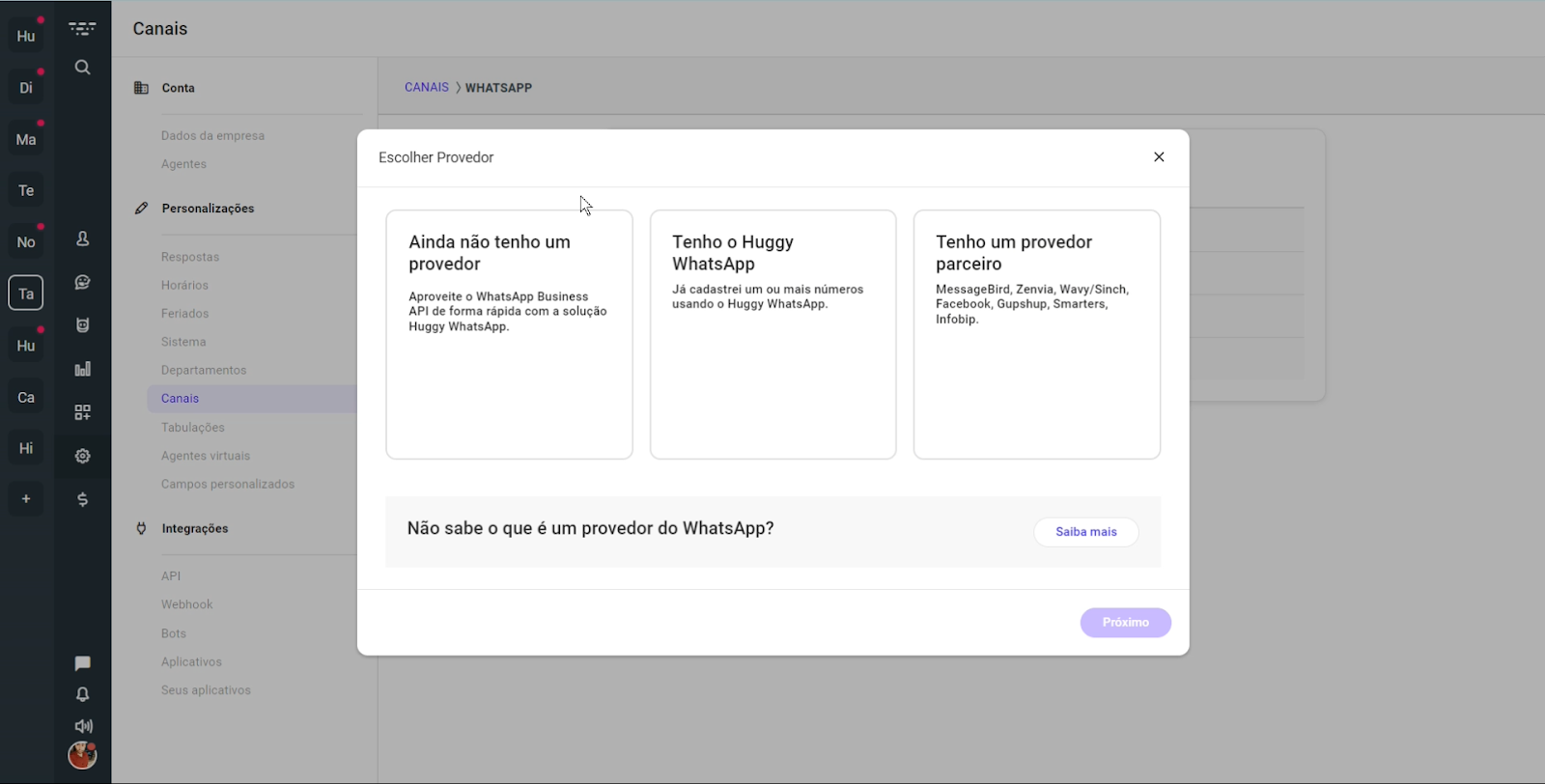Viewport: 1545px width, 784px height.
Task: Open the billing dollar icon
Action: coord(83,499)
